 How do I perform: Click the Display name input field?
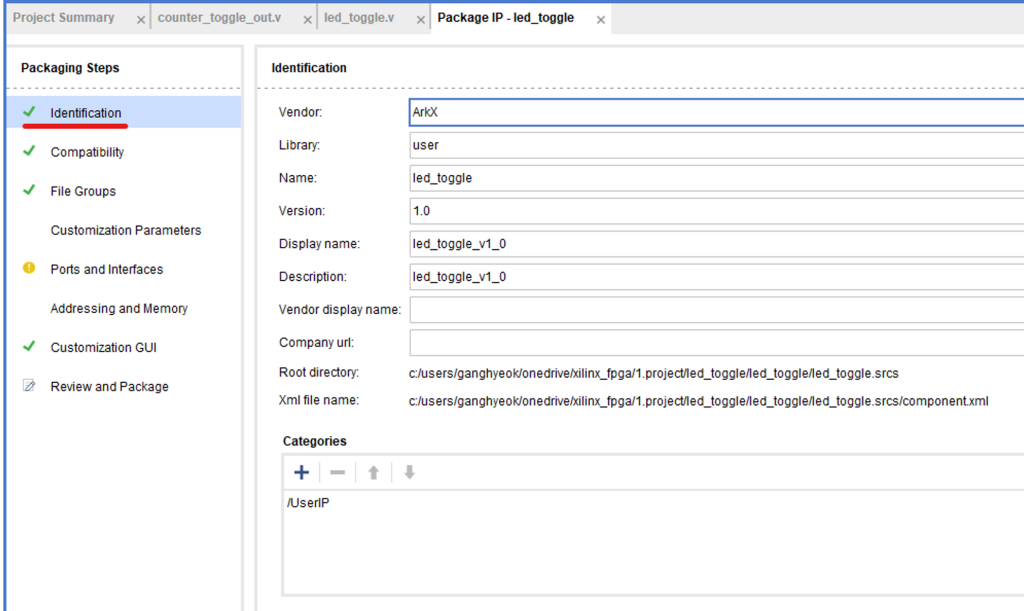pos(716,243)
